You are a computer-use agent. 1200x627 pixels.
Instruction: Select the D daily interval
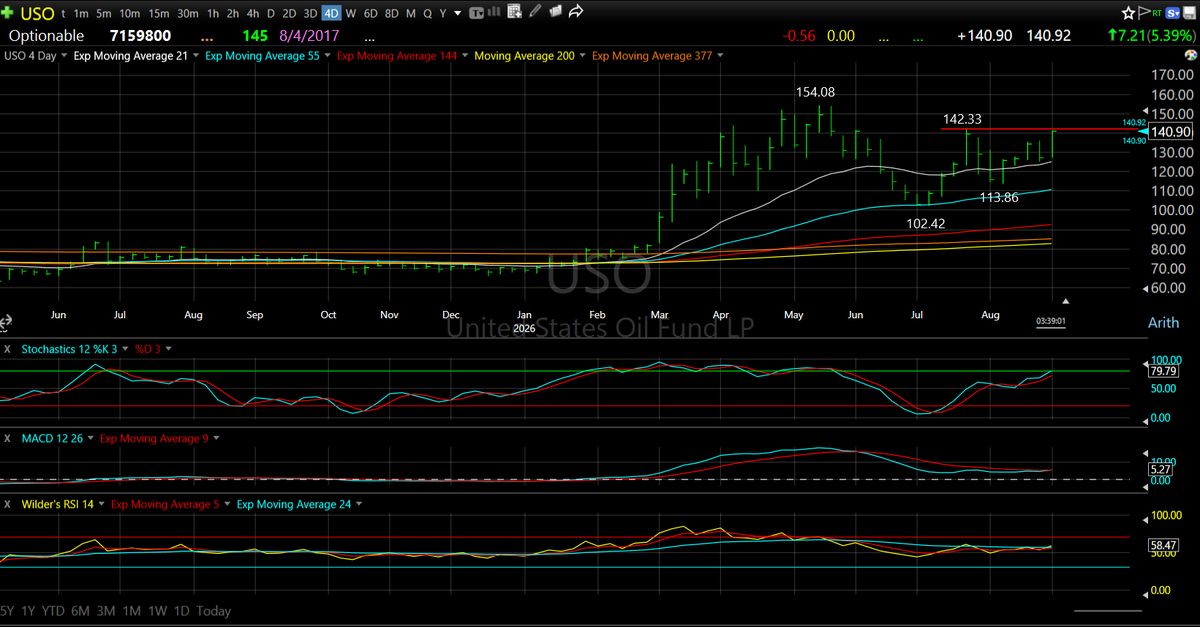[271, 13]
